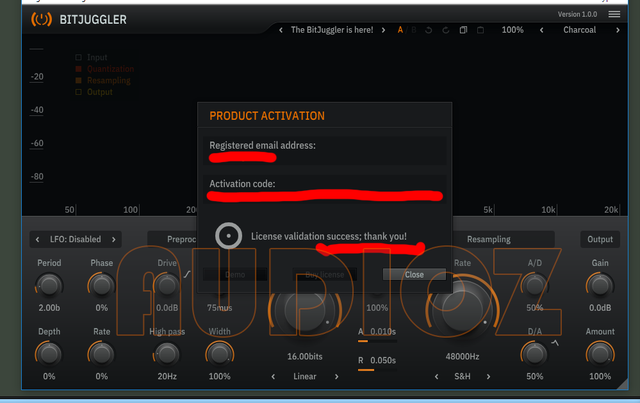Select next quantization mode after Linear

(336, 376)
